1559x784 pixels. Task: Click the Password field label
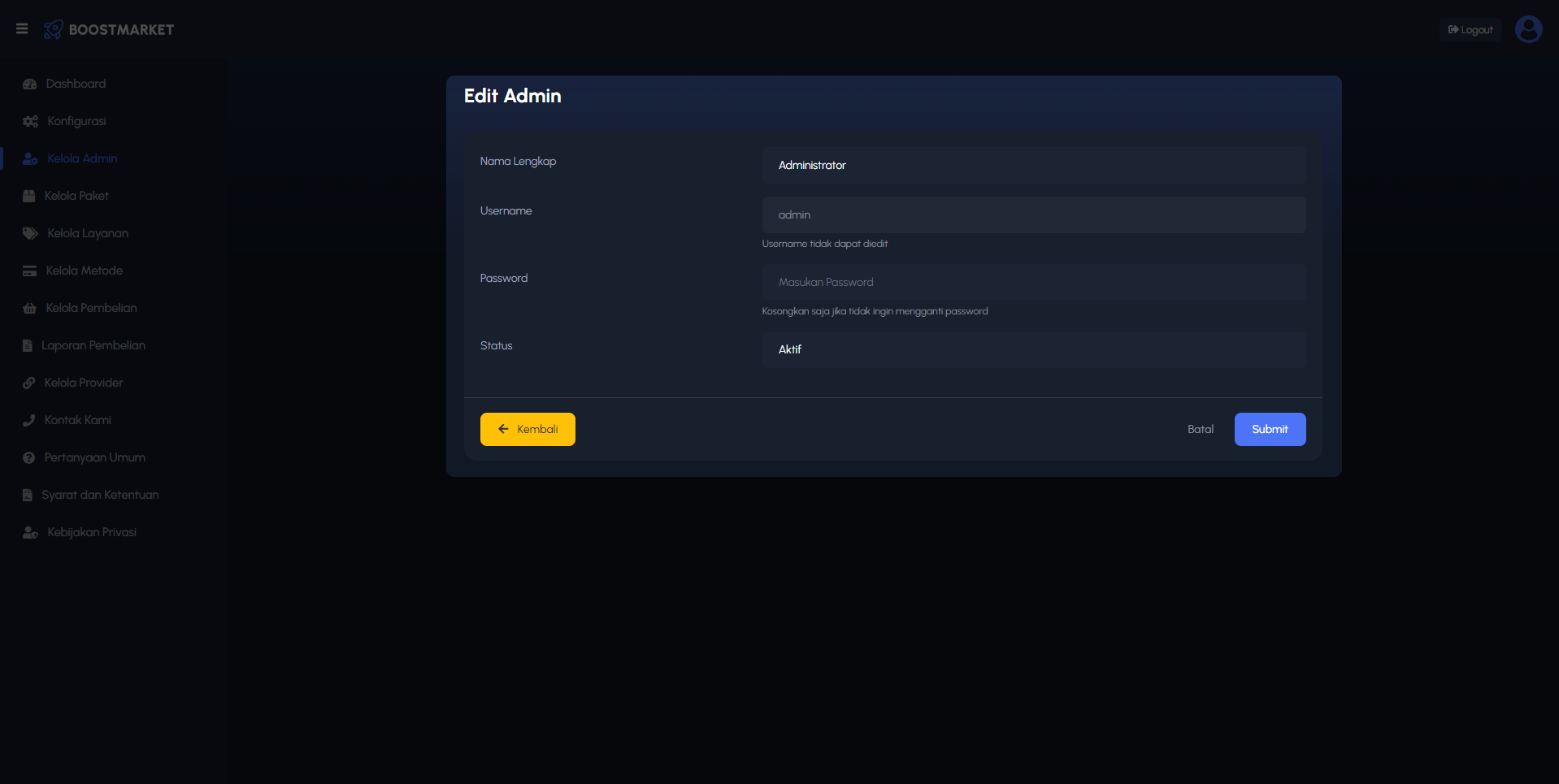(503, 278)
